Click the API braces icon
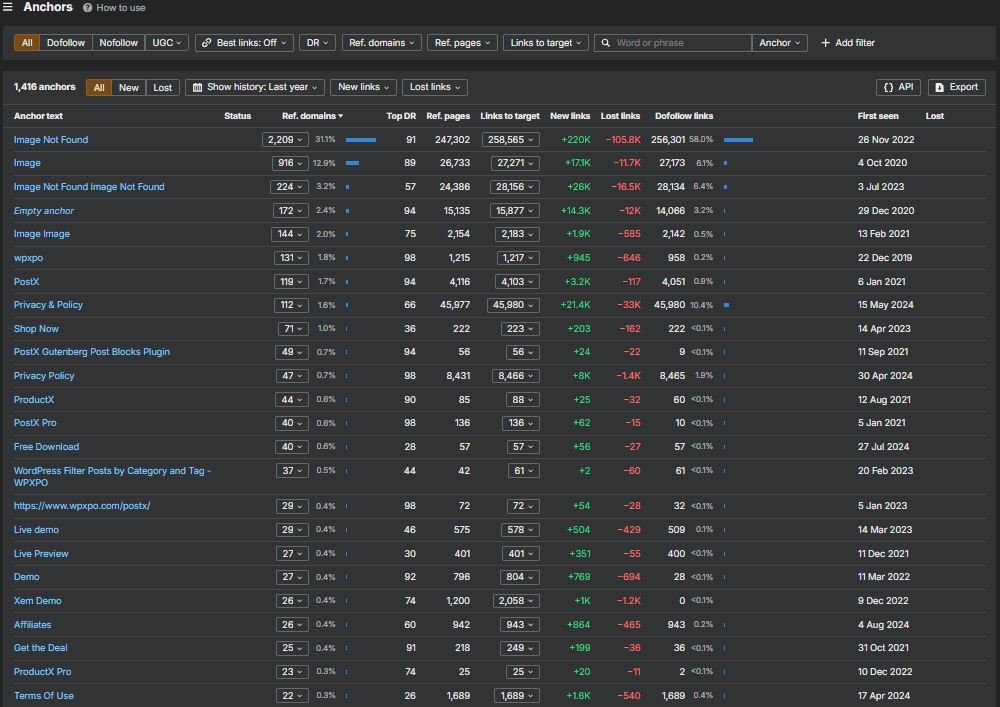This screenshot has width=1000, height=707. (888, 87)
